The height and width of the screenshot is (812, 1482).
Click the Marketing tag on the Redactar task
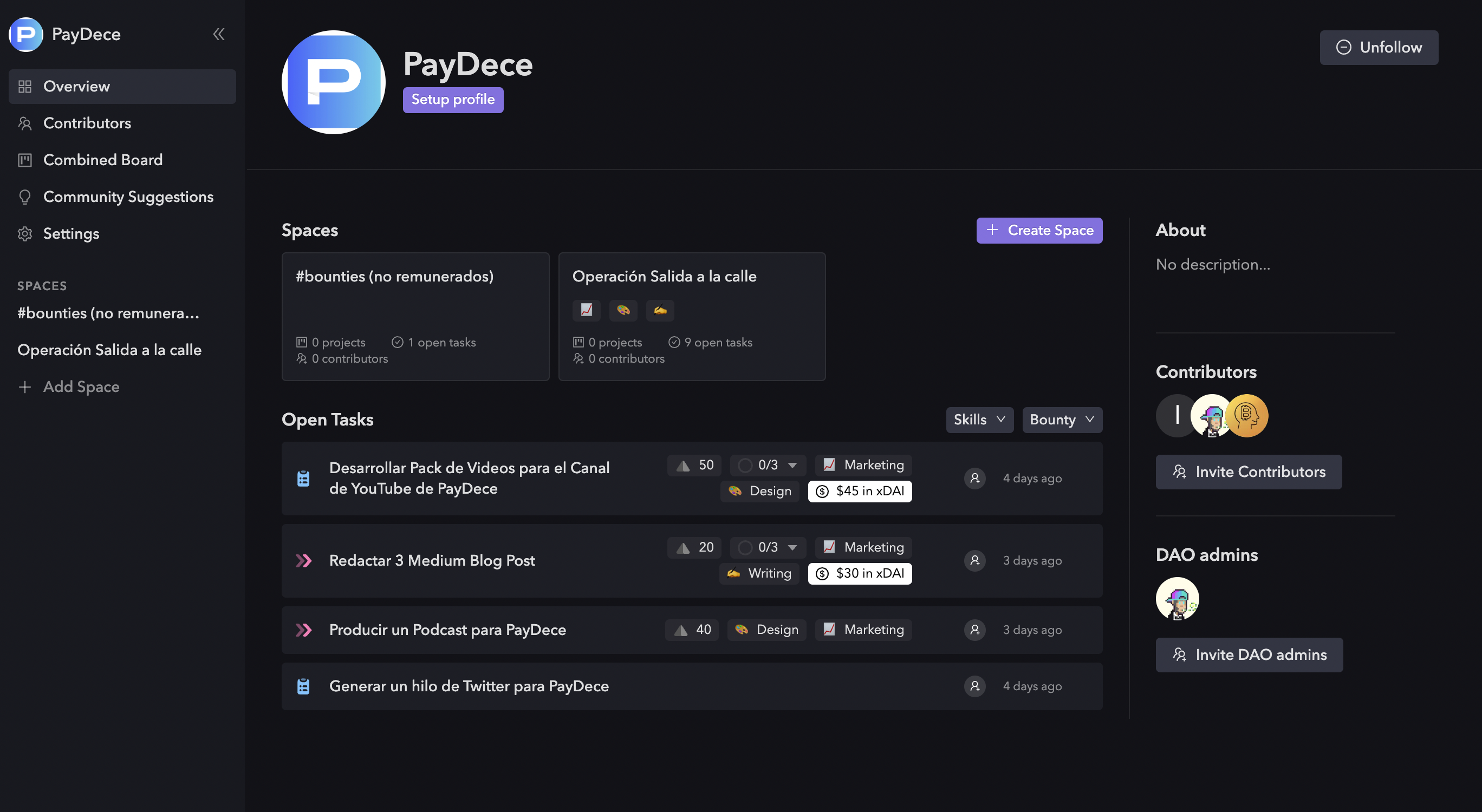click(863, 547)
